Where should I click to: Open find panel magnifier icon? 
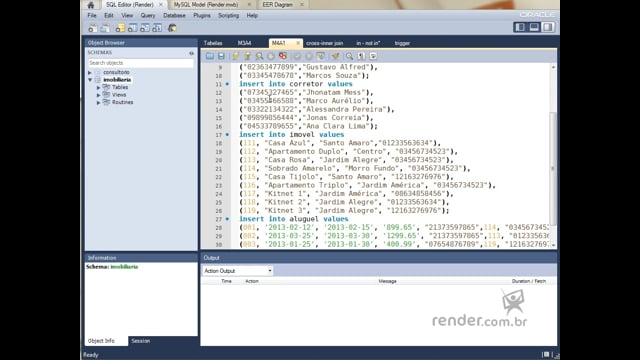click(349, 56)
